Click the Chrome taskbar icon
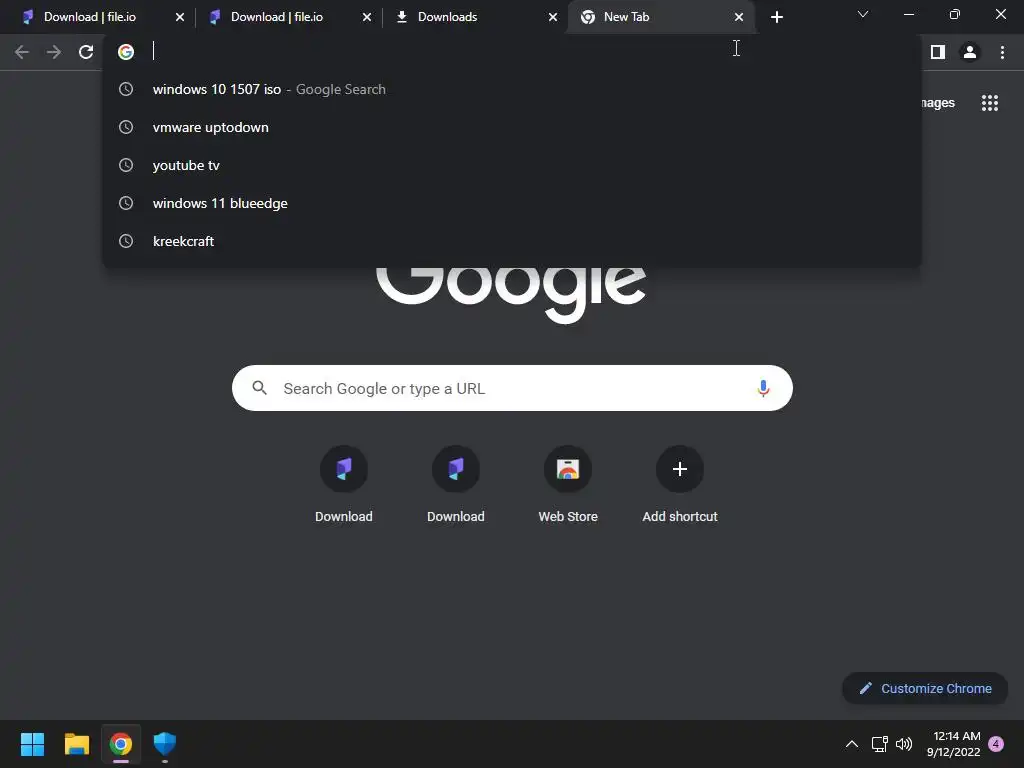 (x=121, y=744)
